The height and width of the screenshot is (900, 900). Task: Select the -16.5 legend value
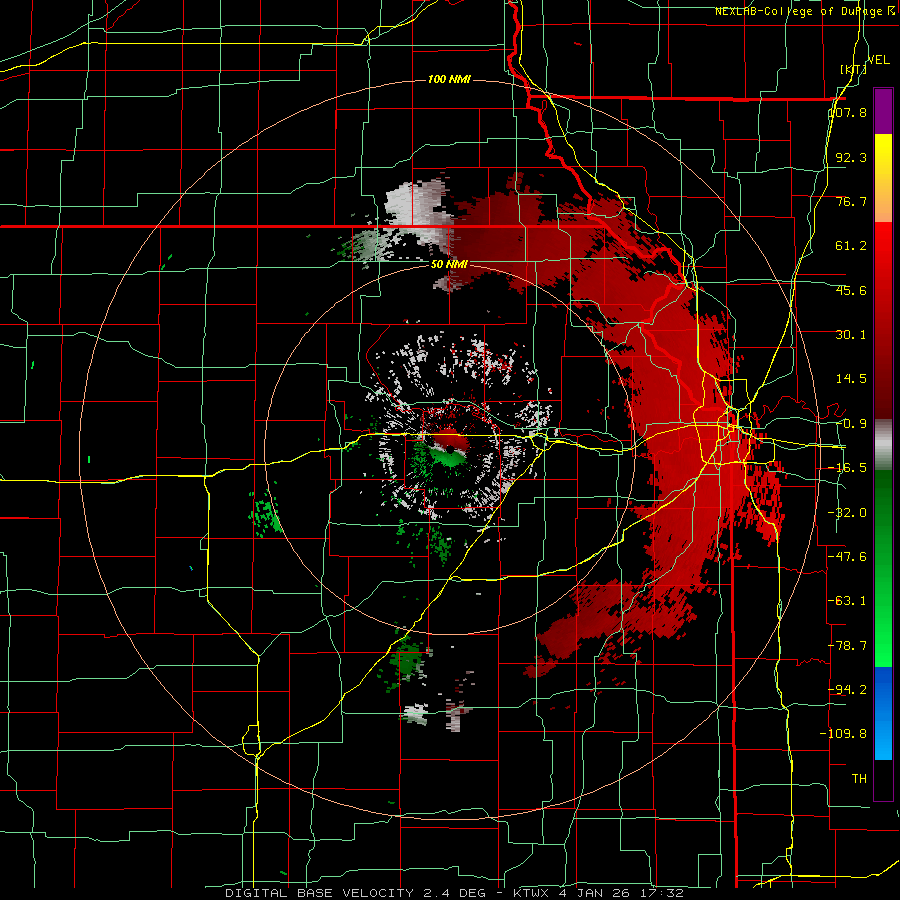(848, 468)
